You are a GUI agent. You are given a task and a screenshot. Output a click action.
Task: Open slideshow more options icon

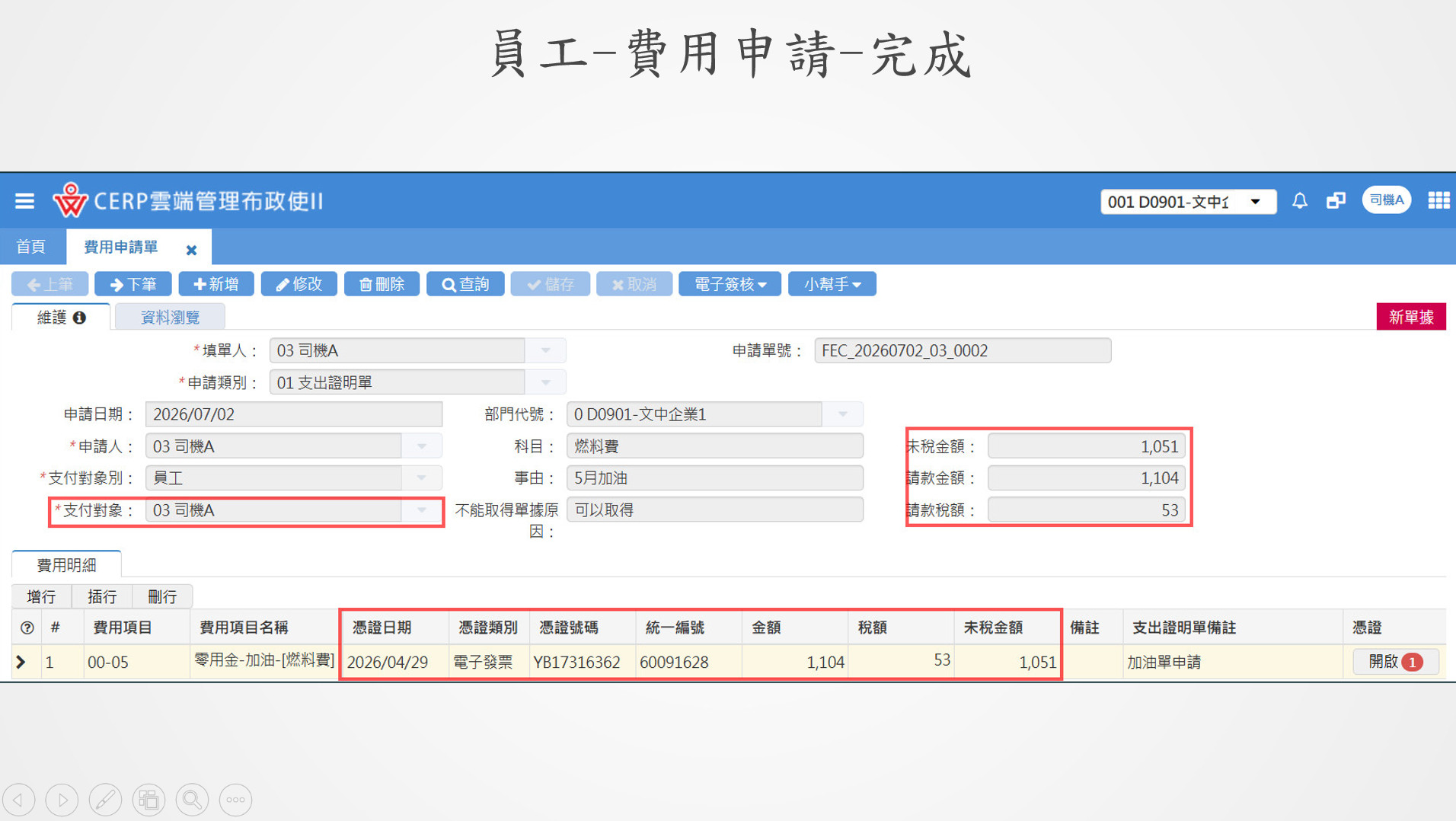(x=236, y=800)
